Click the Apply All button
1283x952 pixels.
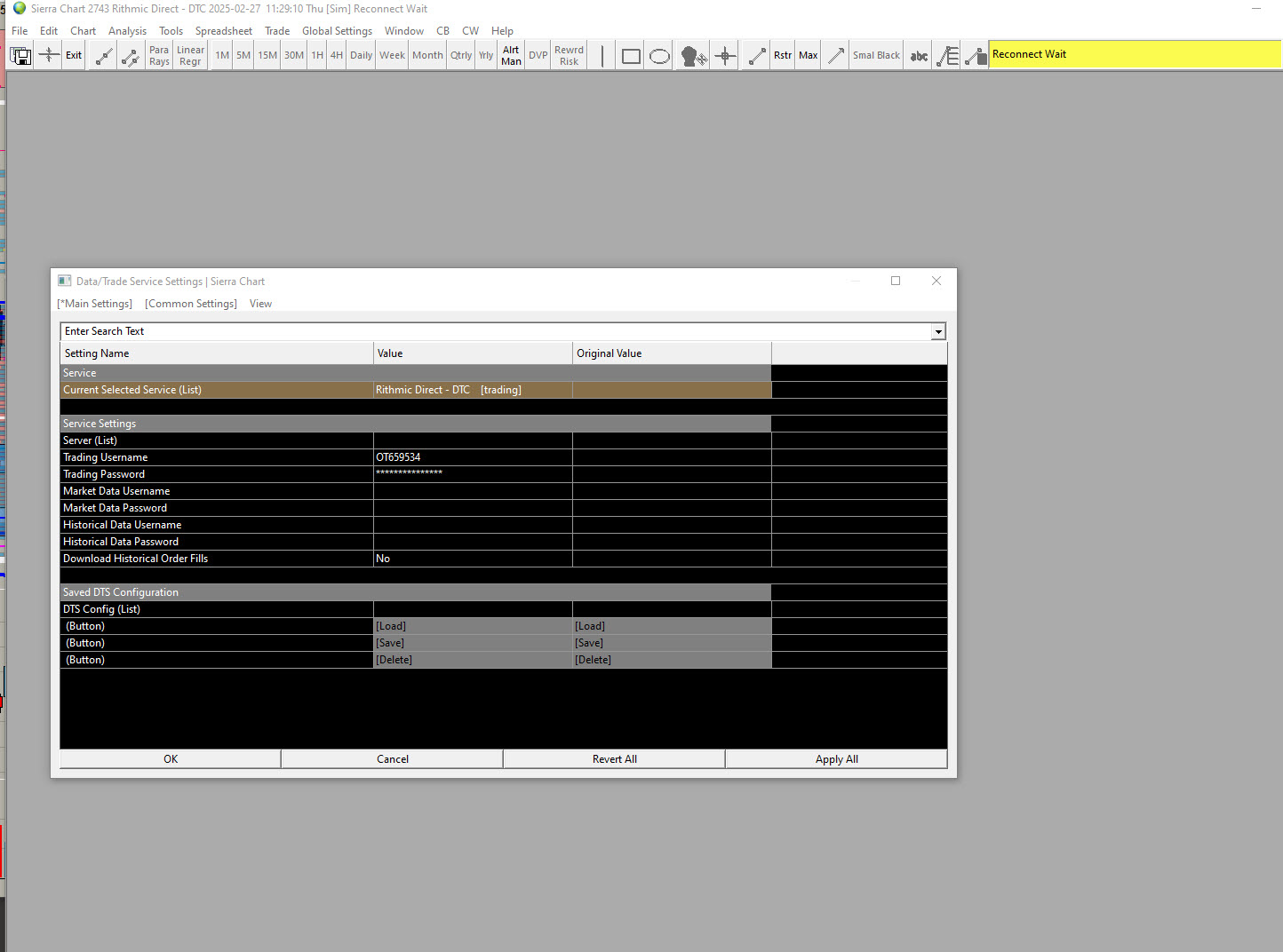point(837,759)
